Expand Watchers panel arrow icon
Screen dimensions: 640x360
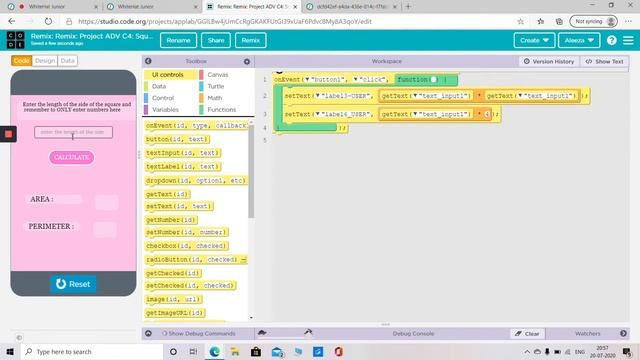pos(623,333)
